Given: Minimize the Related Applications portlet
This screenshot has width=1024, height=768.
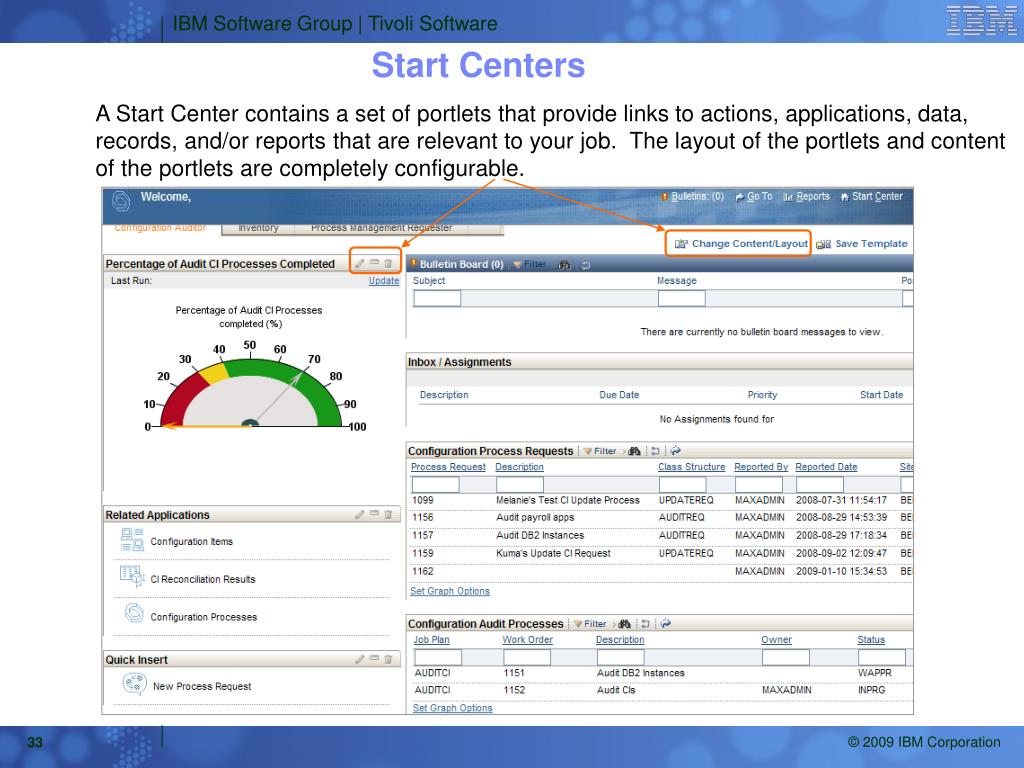Looking at the screenshot, I should pos(374,514).
